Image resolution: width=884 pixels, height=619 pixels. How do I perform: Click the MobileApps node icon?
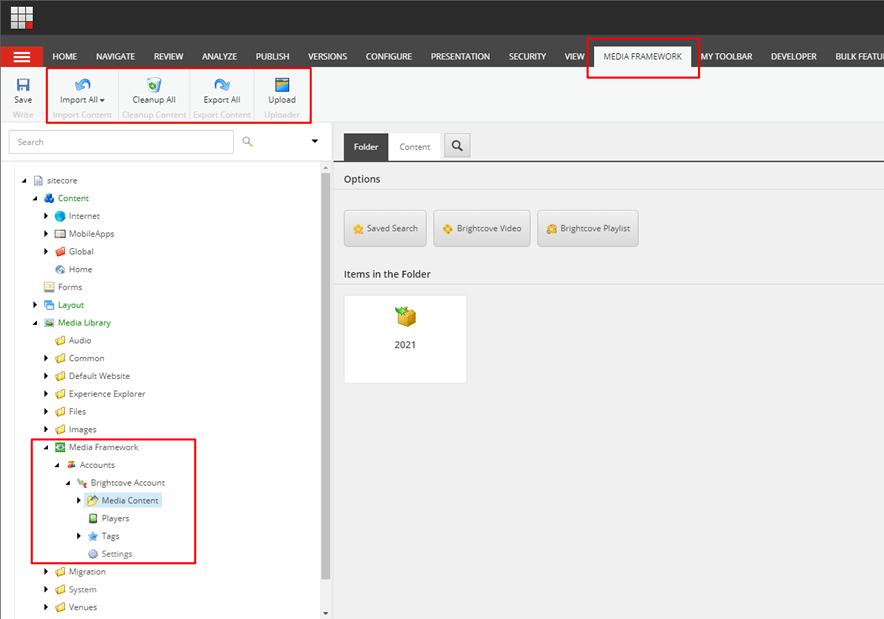pyautogui.click(x=60, y=233)
